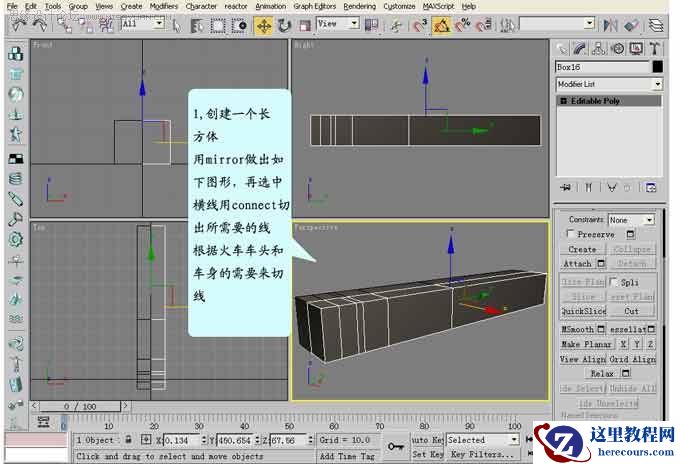Click the Add Time Tag area
Image resolution: width=680 pixels, height=464 pixels.
(347, 456)
